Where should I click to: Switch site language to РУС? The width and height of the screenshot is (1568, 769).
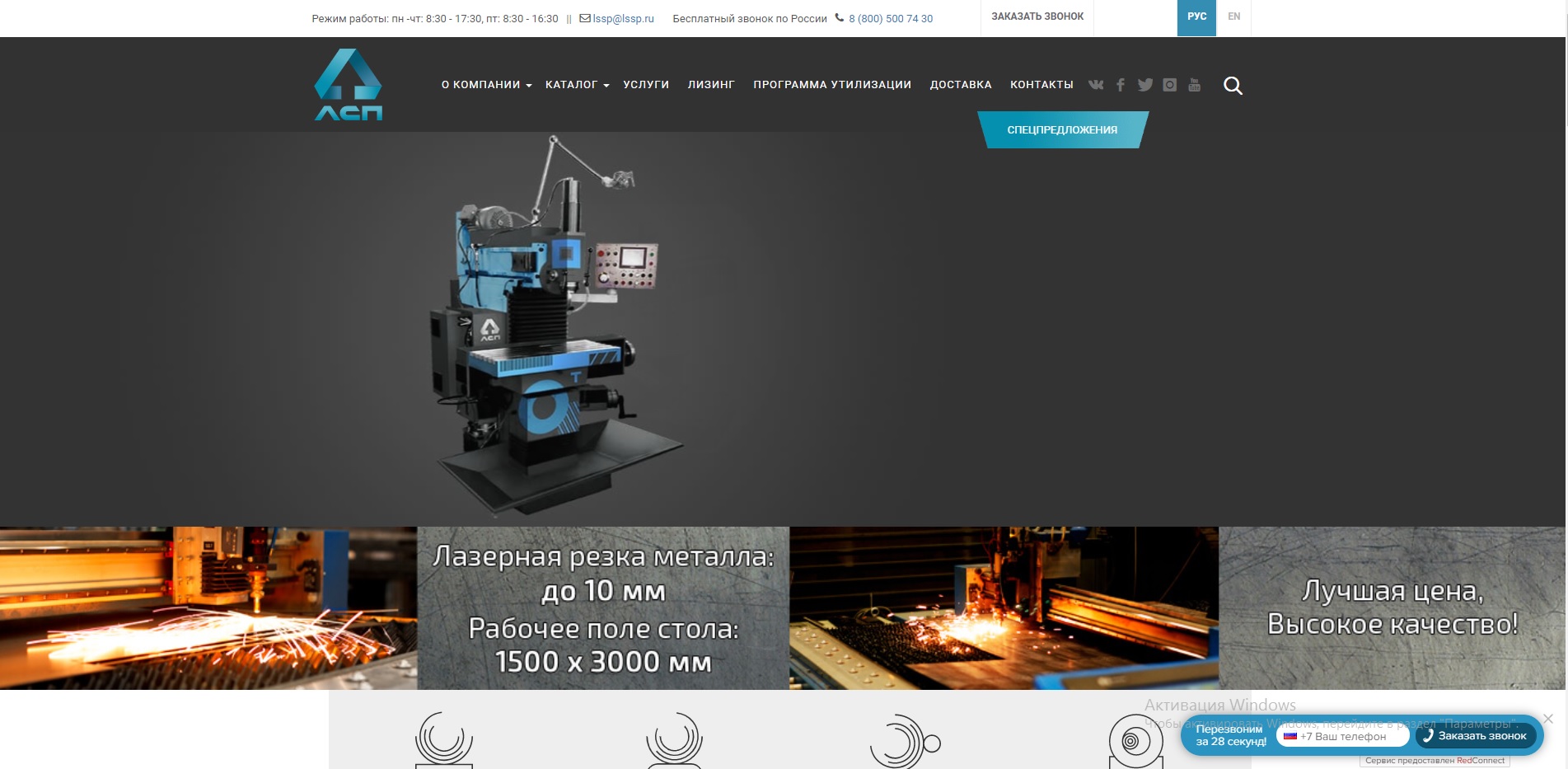[x=1196, y=17]
